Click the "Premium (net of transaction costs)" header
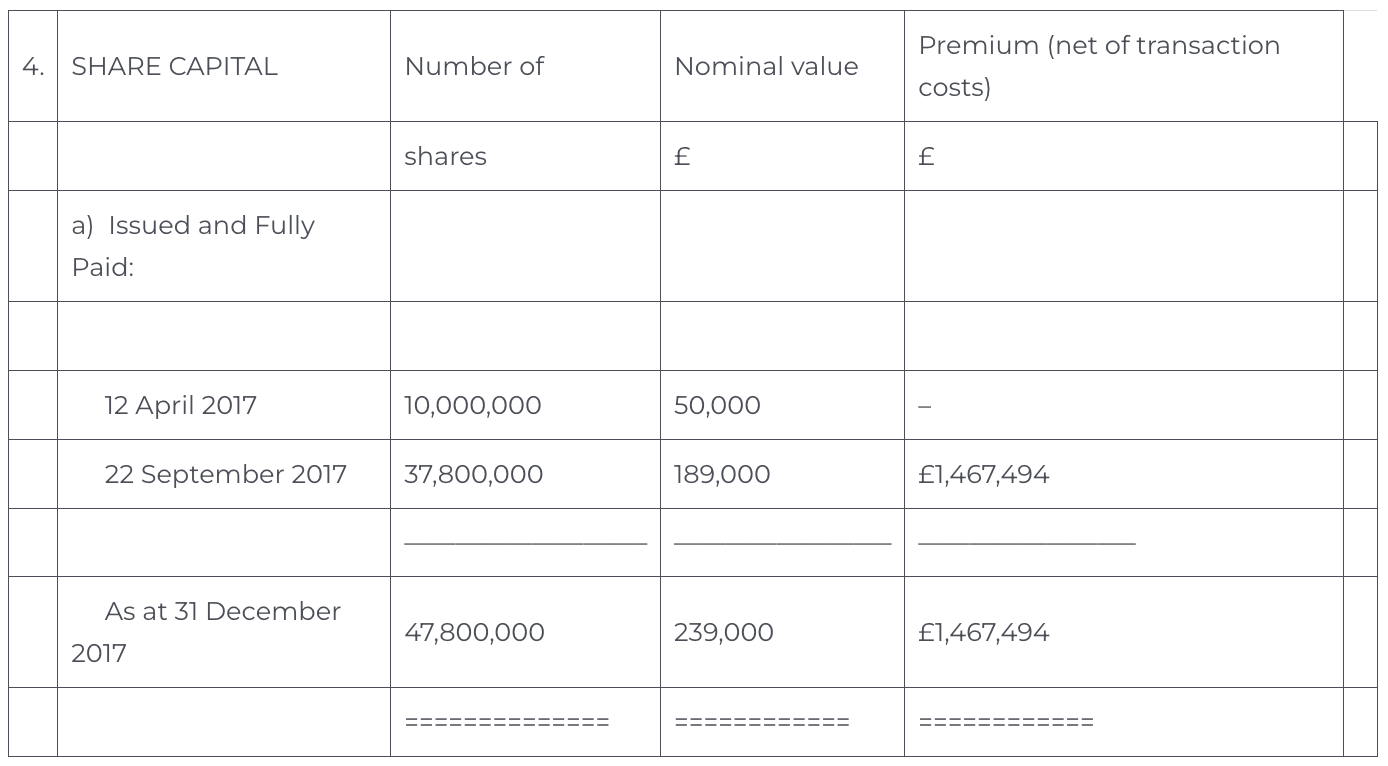Viewport: 1388px width, 766px height. click(x=1098, y=66)
